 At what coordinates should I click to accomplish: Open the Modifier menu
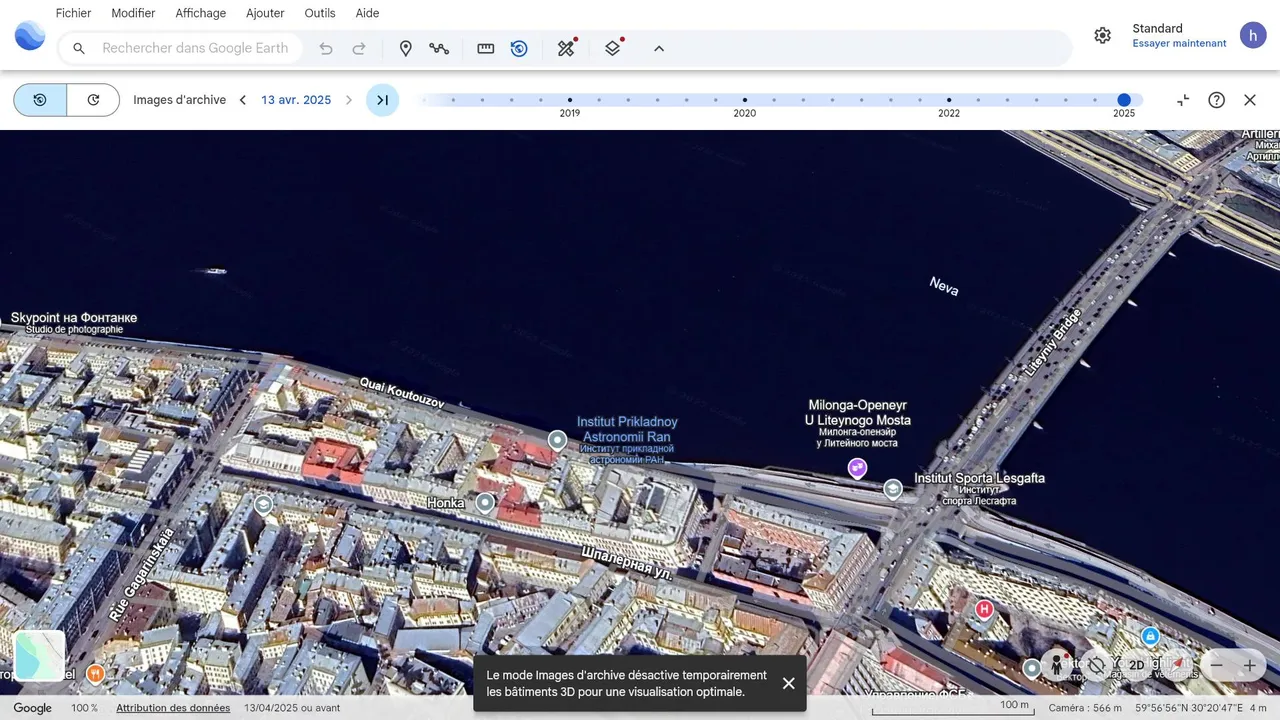(x=133, y=13)
